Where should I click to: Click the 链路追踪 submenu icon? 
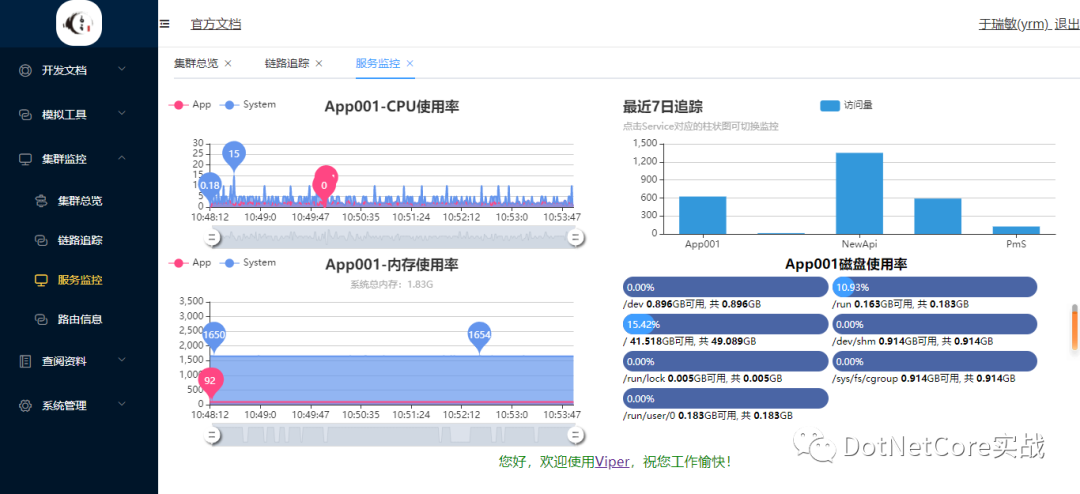coord(41,240)
